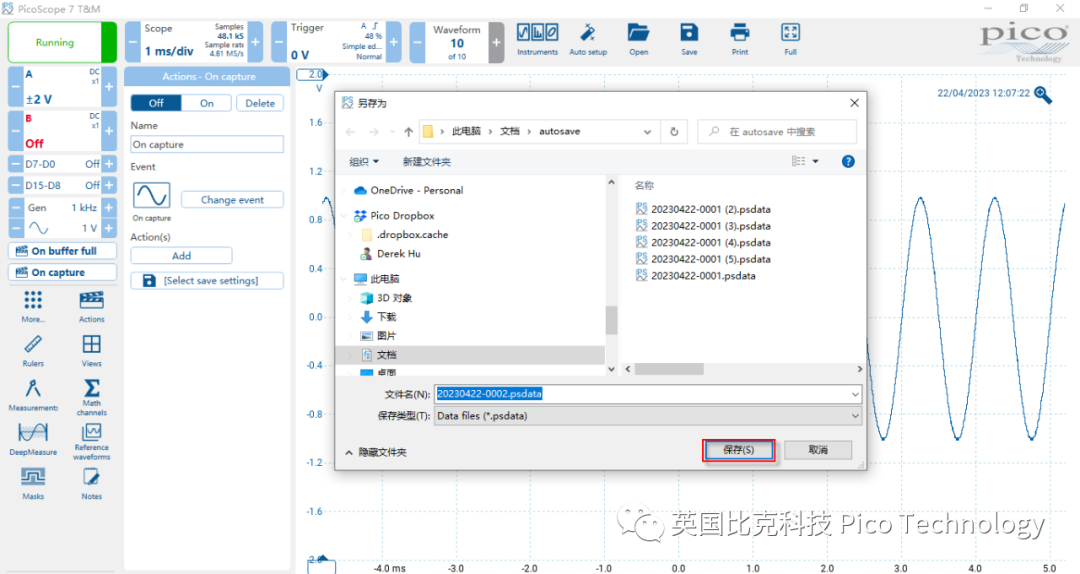This screenshot has width=1080, height=574.
Task: Open Reference waveforms icon
Action: coord(92,431)
